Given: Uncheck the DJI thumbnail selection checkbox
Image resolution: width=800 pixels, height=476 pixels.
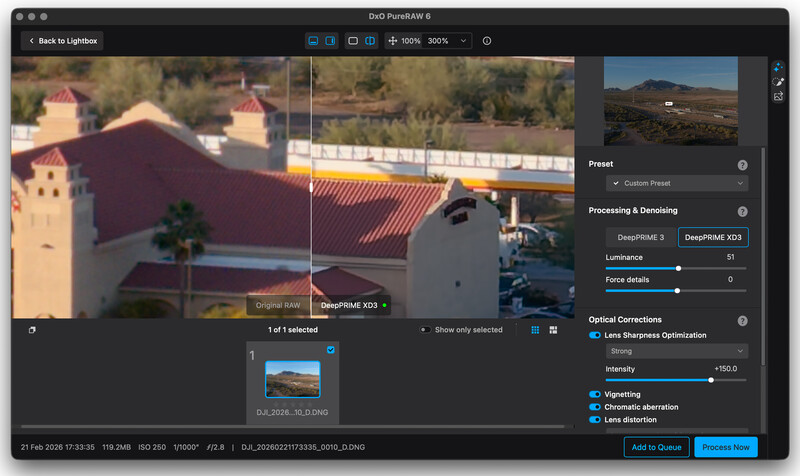Looking at the screenshot, I should pos(331,349).
